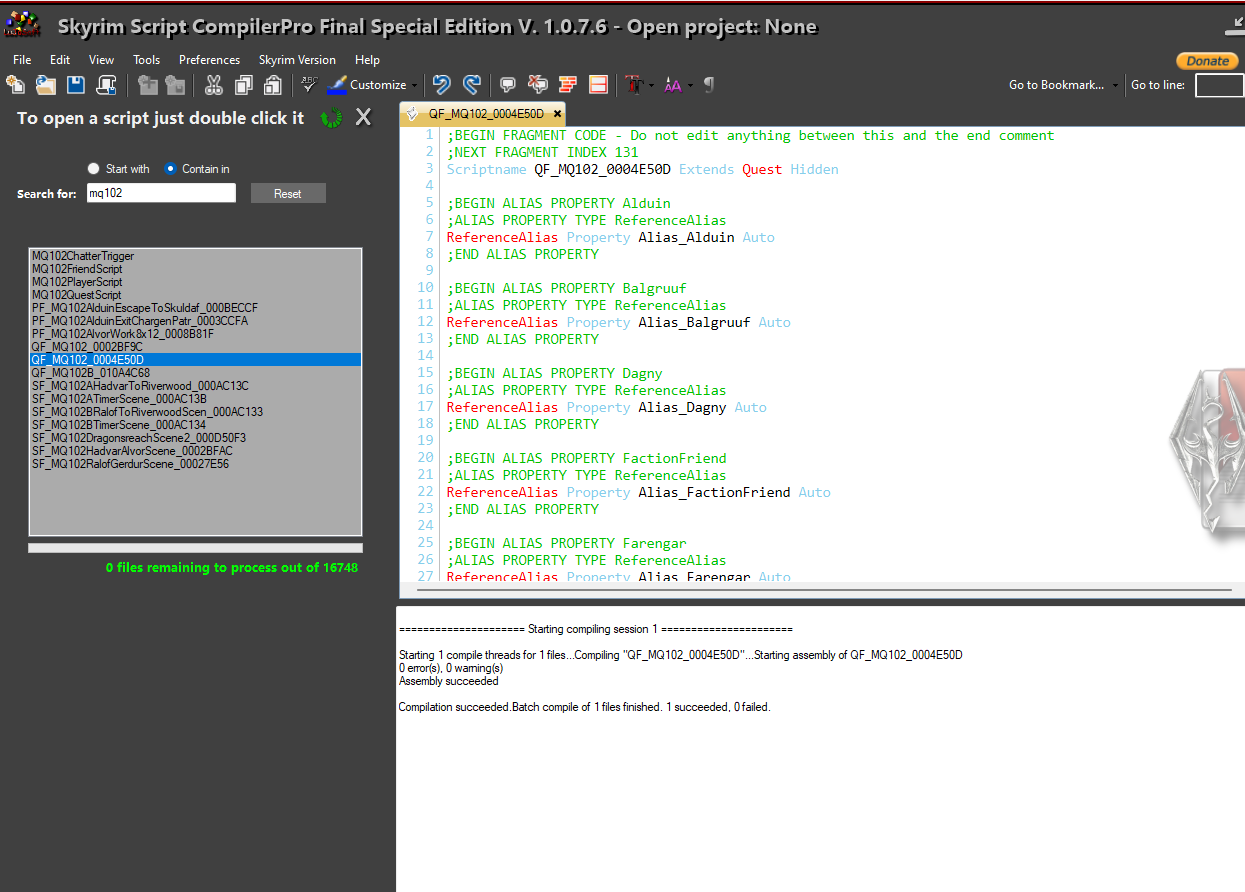Click the Comment speech bubble icon
The height and width of the screenshot is (892, 1245).
click(508, 85)
